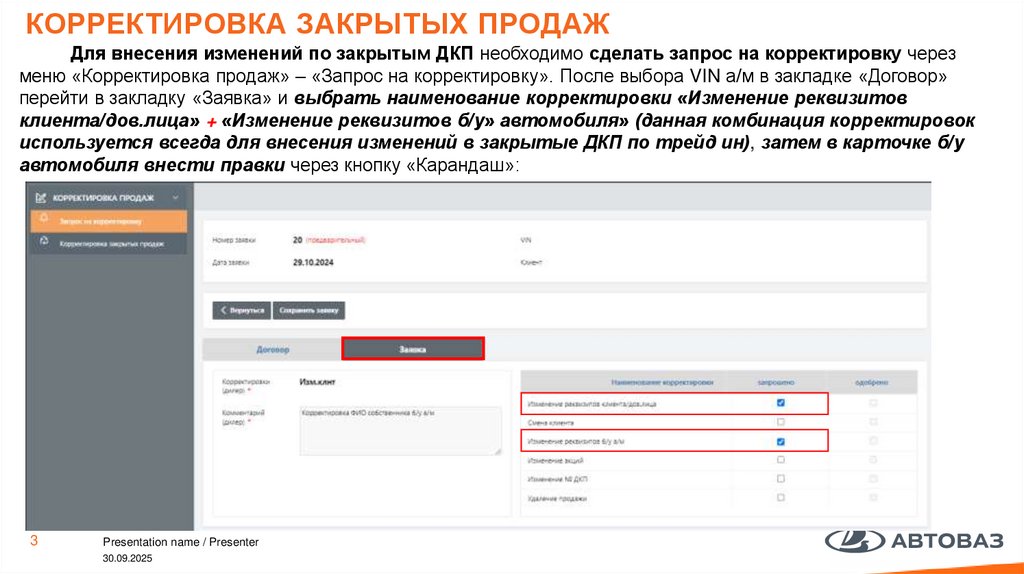Uncheck запрошено for Изменение реквизитов клиента/дов.лица
This screenshot has width=1024, height=574.
[x=780, y=403]
